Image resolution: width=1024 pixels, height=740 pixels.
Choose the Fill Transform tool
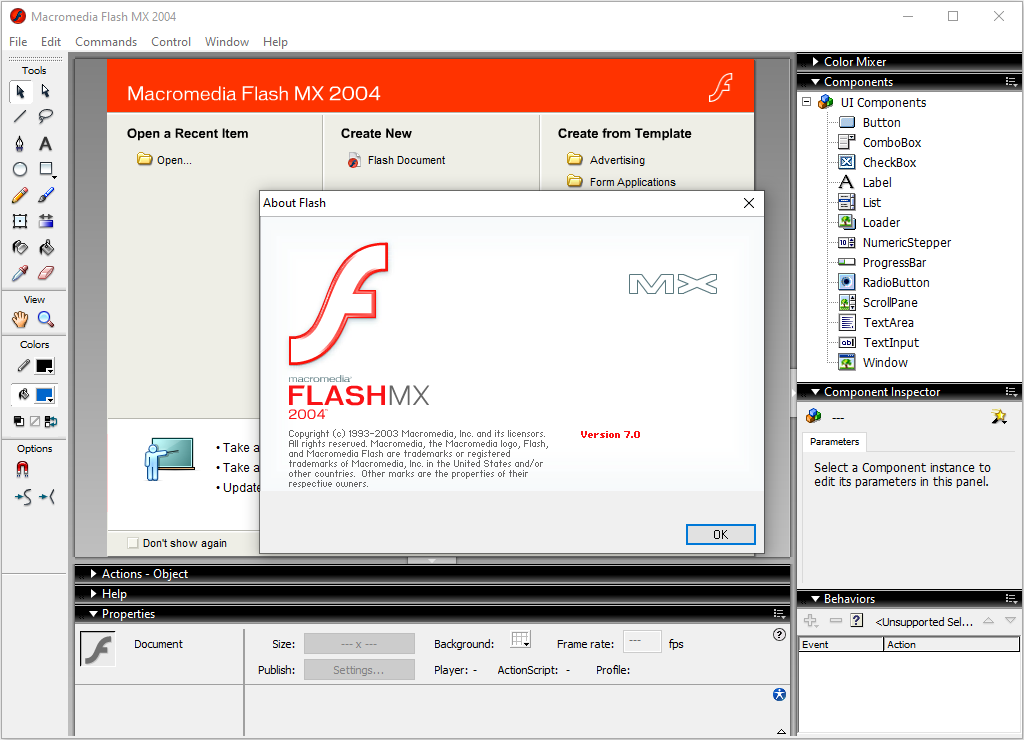pos(46,221)
